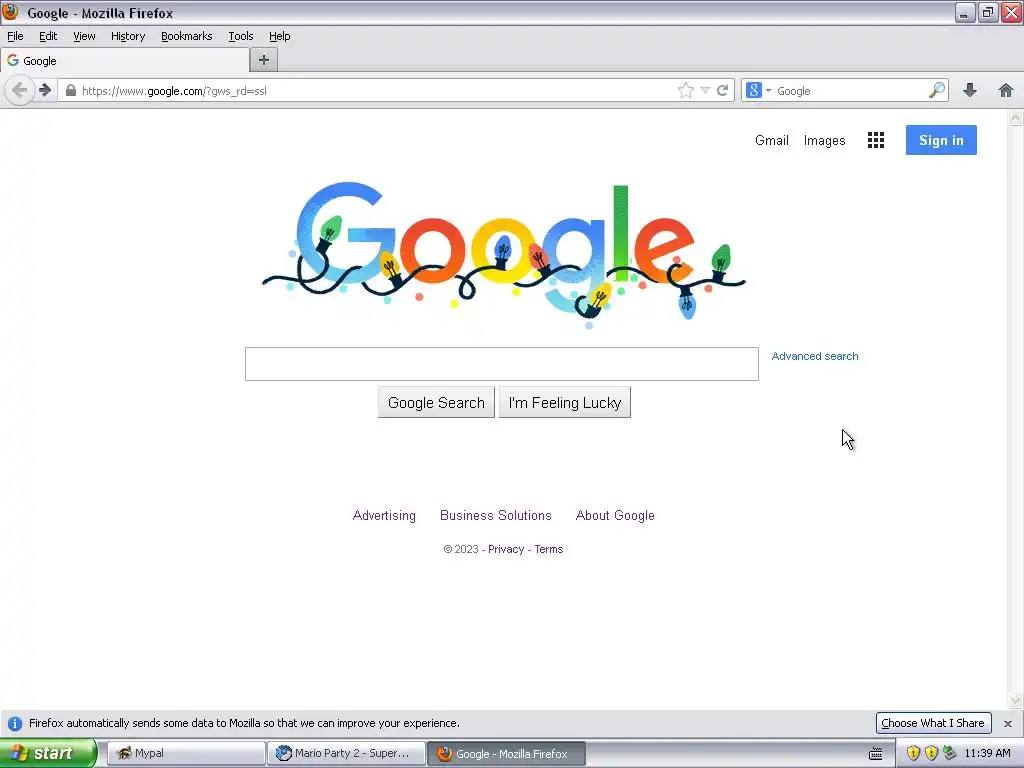Click Advanced search link
Image resolution: width=1024 pixels, height=768 pixels.
(x=815, y=356)
